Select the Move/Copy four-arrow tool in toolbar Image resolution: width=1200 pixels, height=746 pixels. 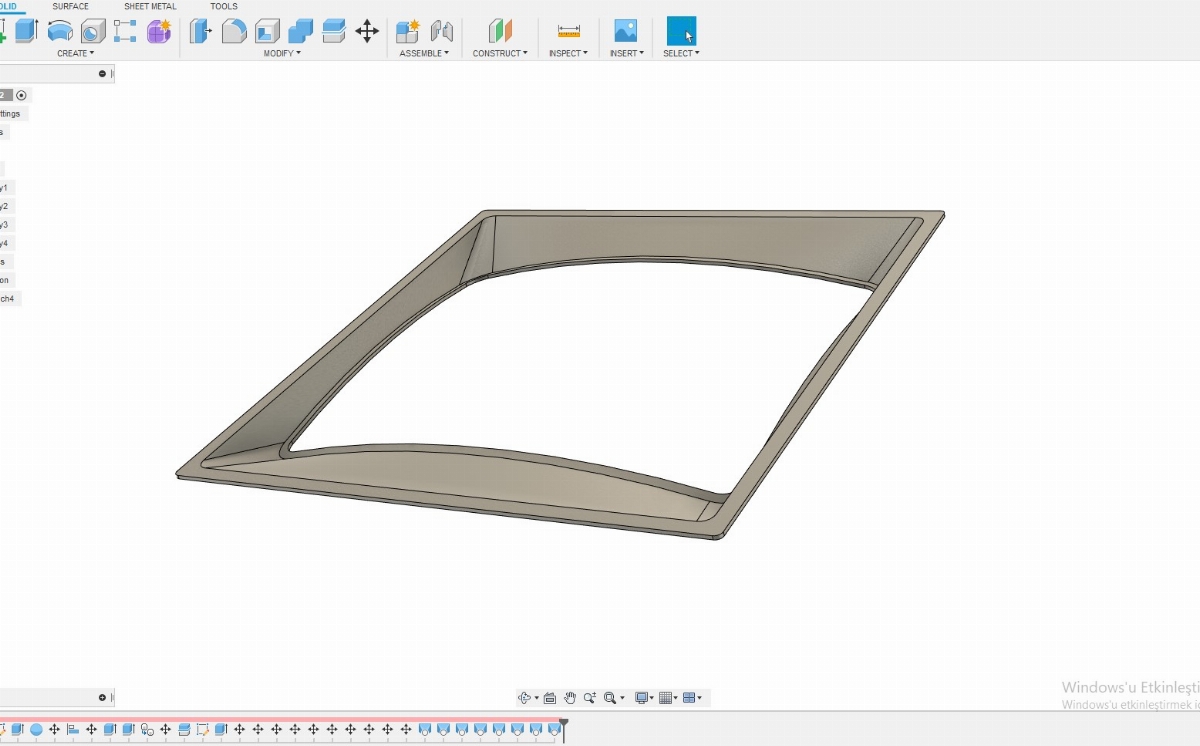click(367, 31)
